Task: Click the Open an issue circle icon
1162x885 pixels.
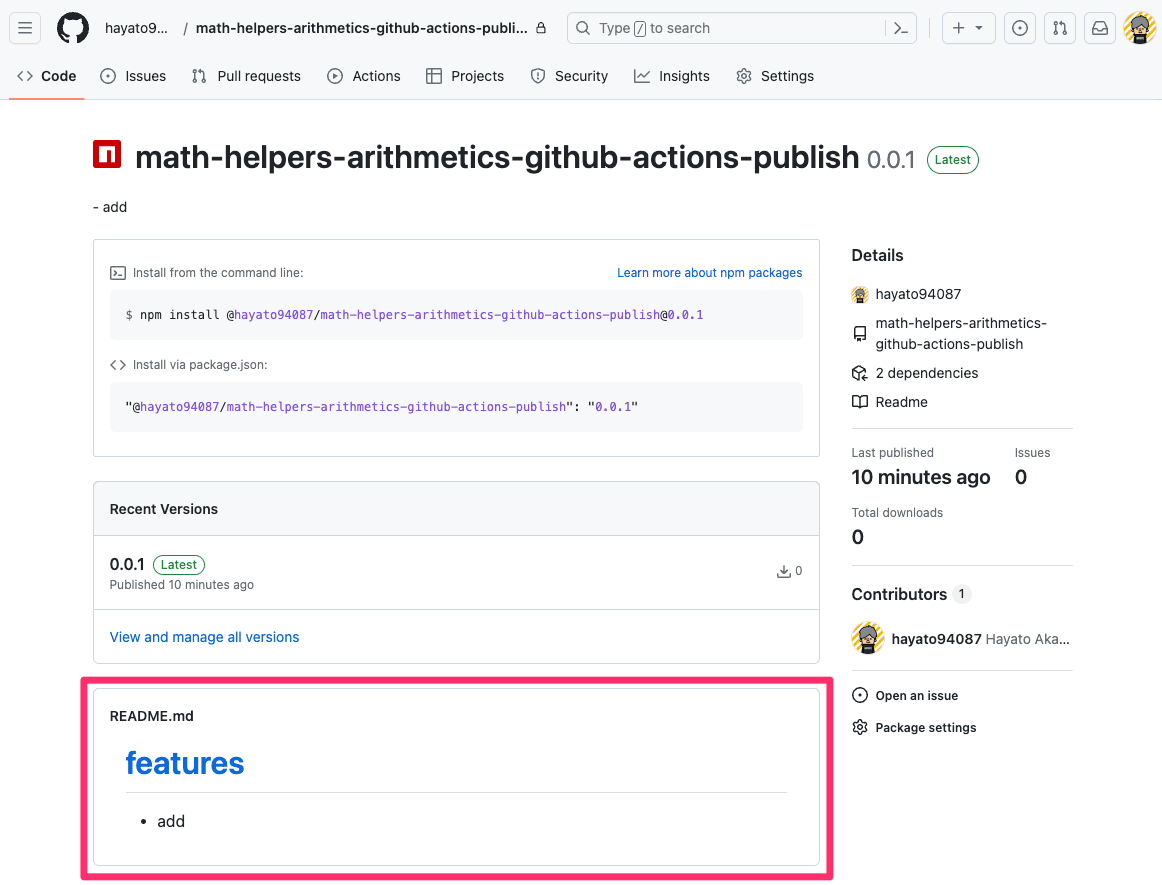Action: click(x=860, y=695)
